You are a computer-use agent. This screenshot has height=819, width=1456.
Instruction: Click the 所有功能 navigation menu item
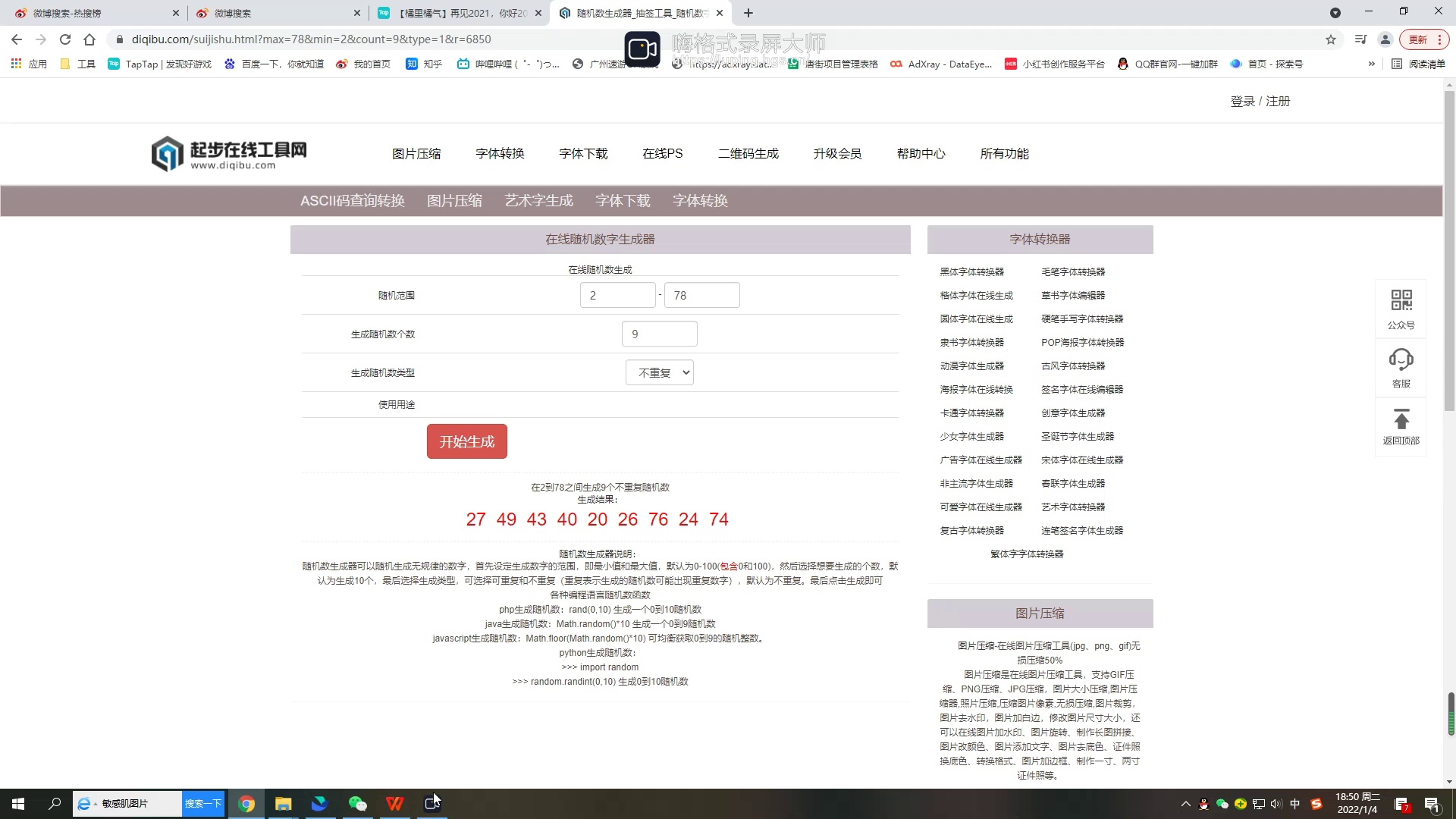(1004, 153)
